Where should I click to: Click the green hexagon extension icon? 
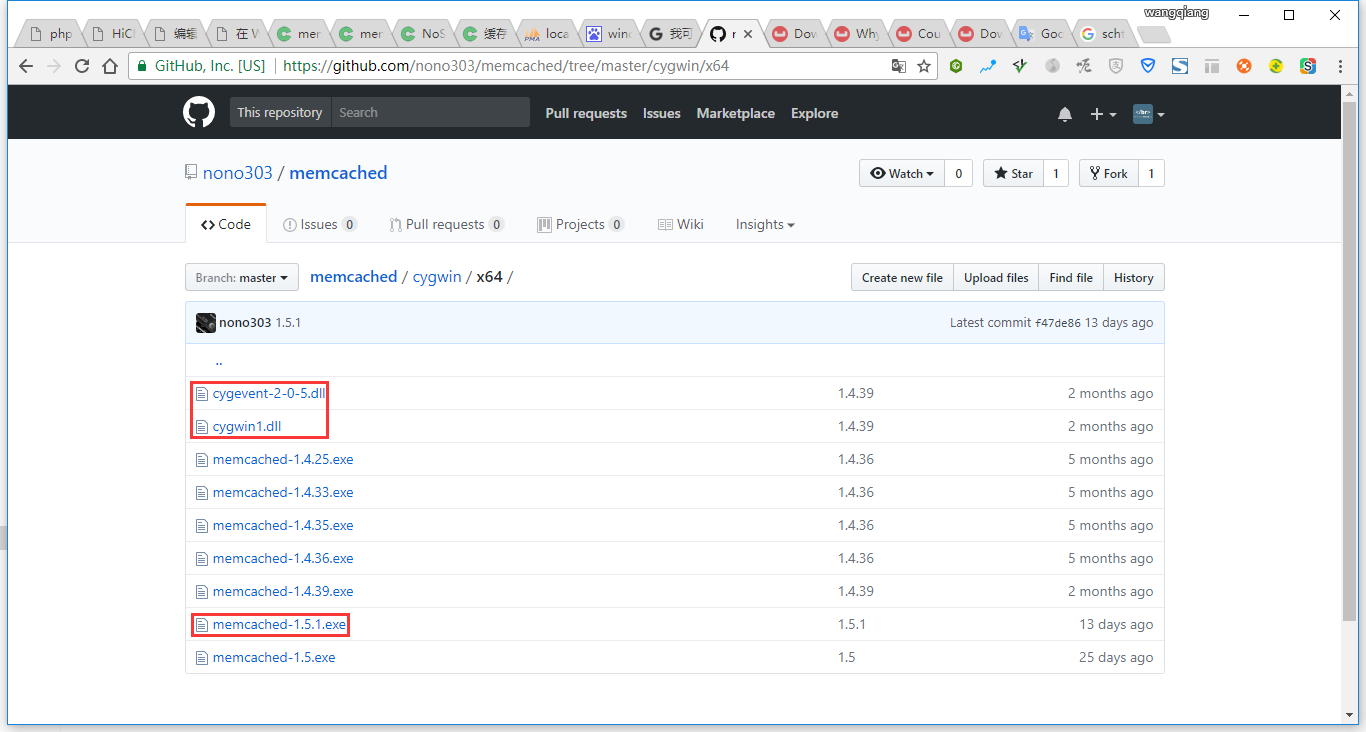[x=956, y=66]
